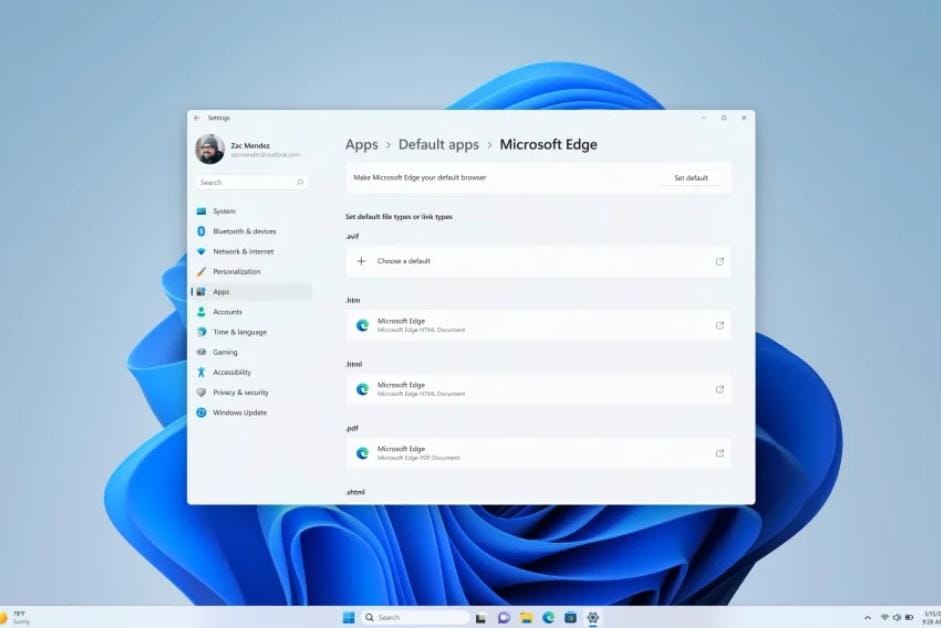Open Time & language settings

coord(251,332)
